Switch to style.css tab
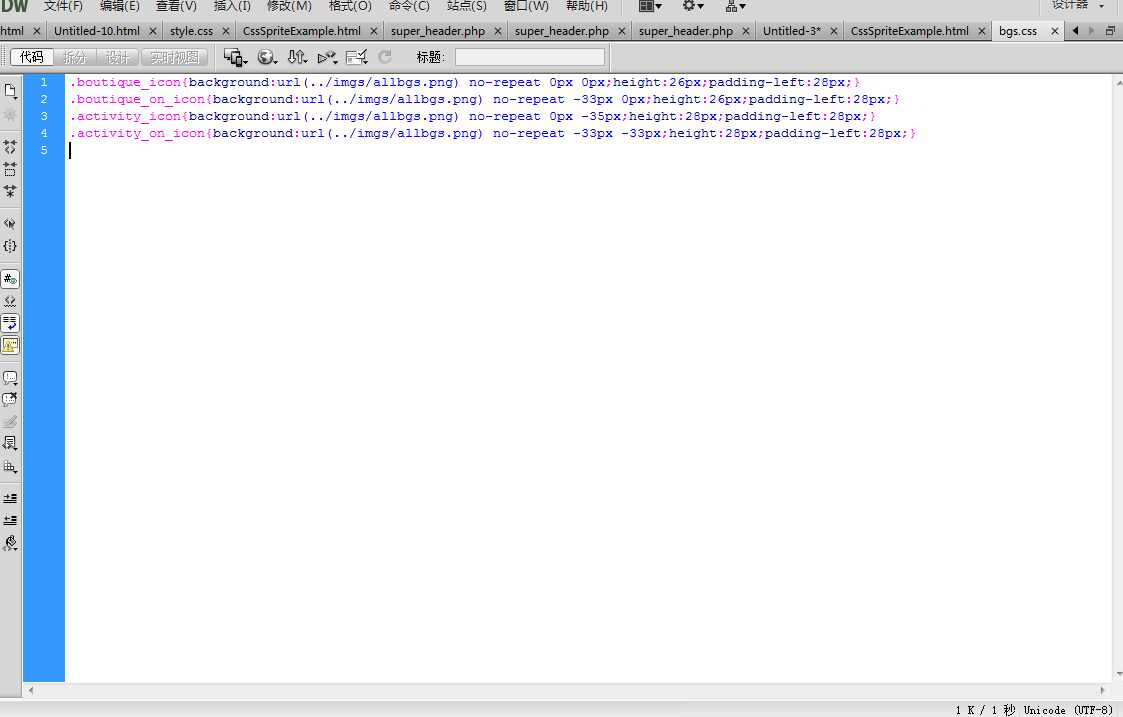Screen dimensions: 1123x717 [191, 31]
